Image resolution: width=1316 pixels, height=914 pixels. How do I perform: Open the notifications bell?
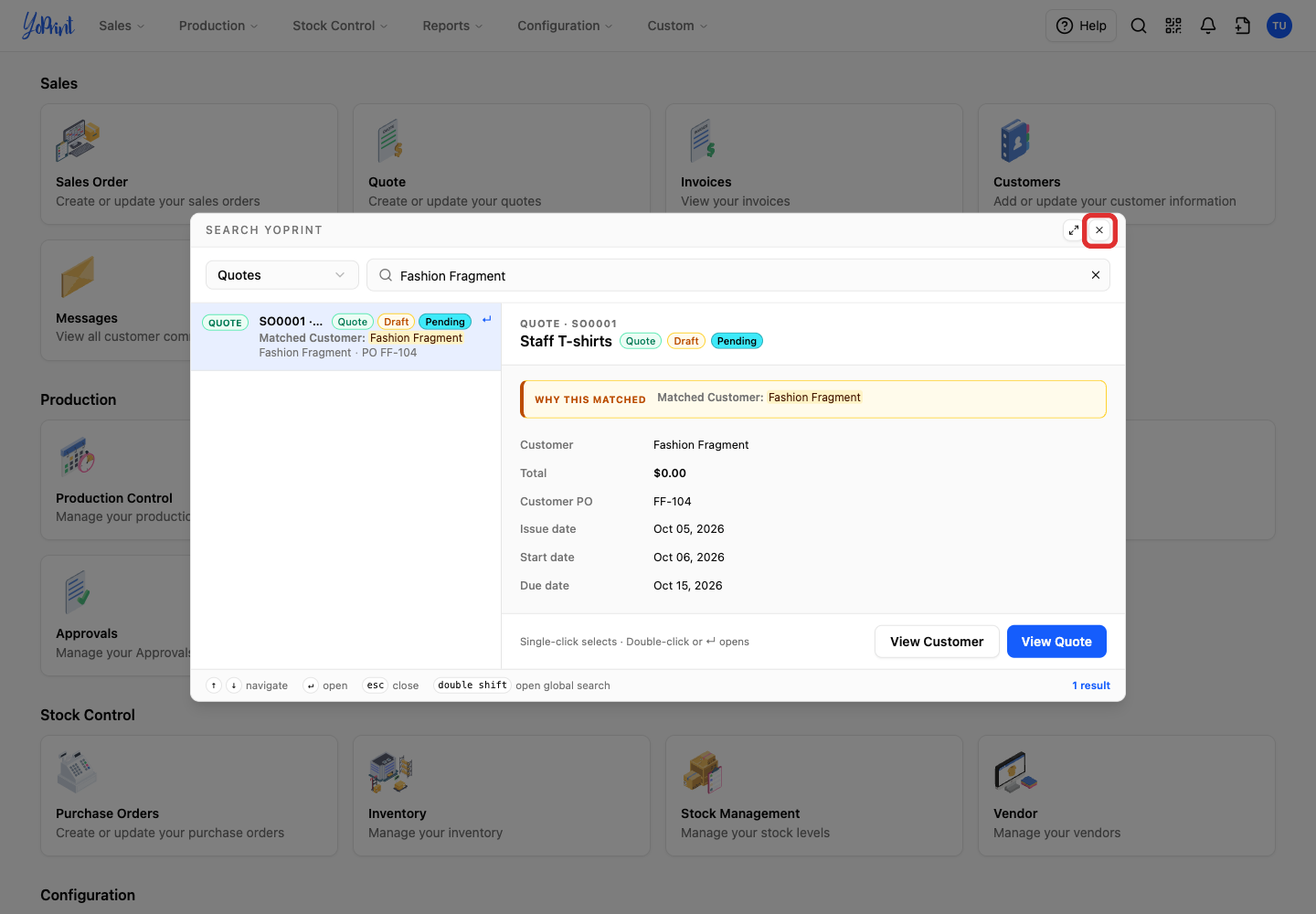[1208, 26]
